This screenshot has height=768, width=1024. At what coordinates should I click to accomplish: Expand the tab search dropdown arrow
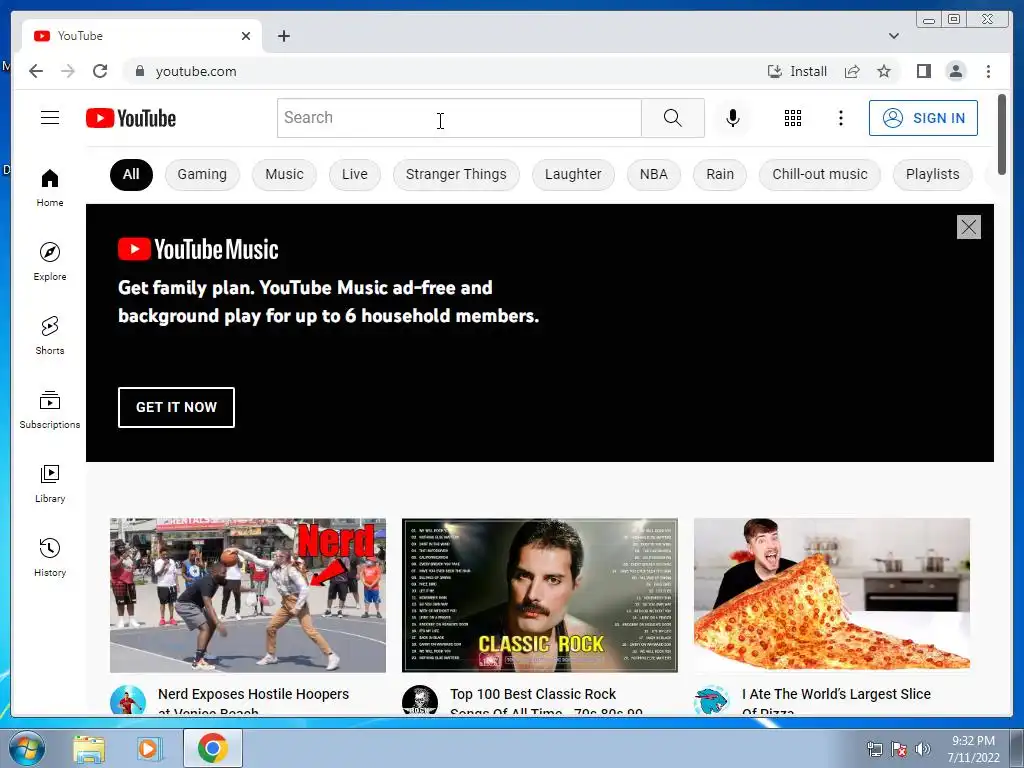[894, 36]
